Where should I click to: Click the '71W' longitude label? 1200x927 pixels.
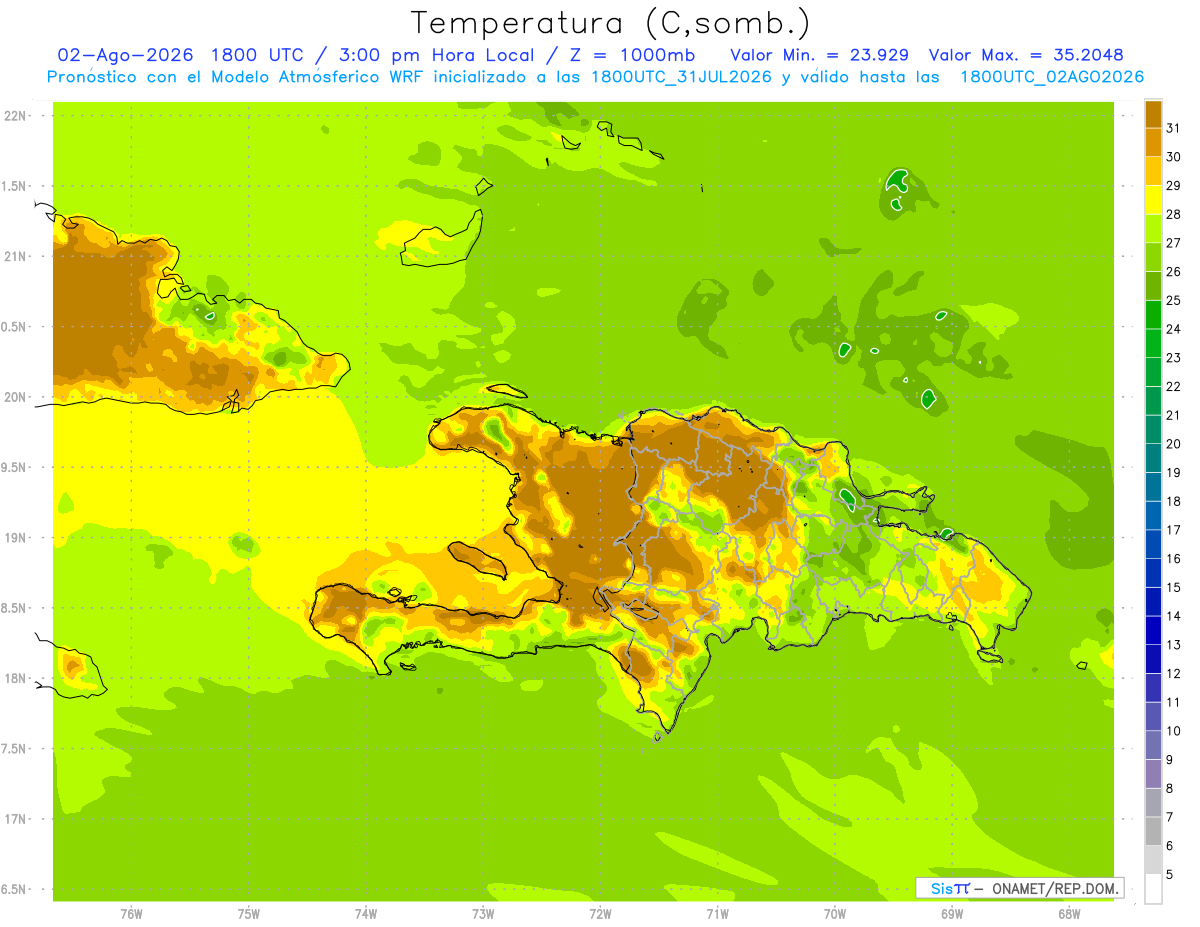[x=717, y=914]
